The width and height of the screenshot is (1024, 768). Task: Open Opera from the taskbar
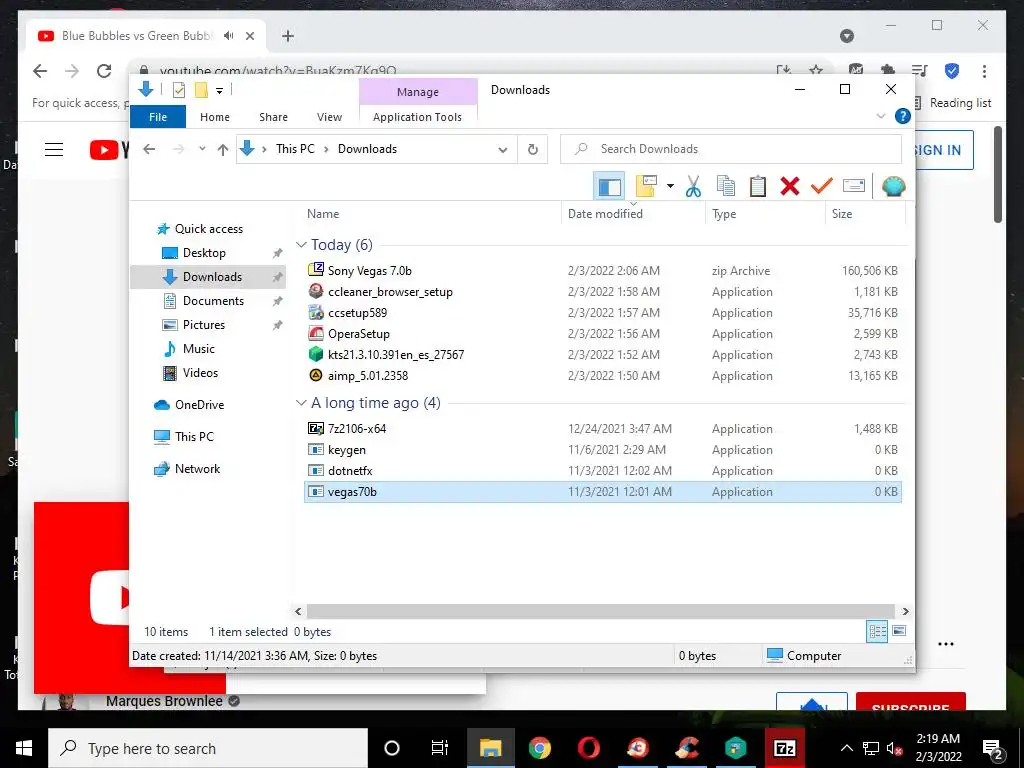pos(588,748)
